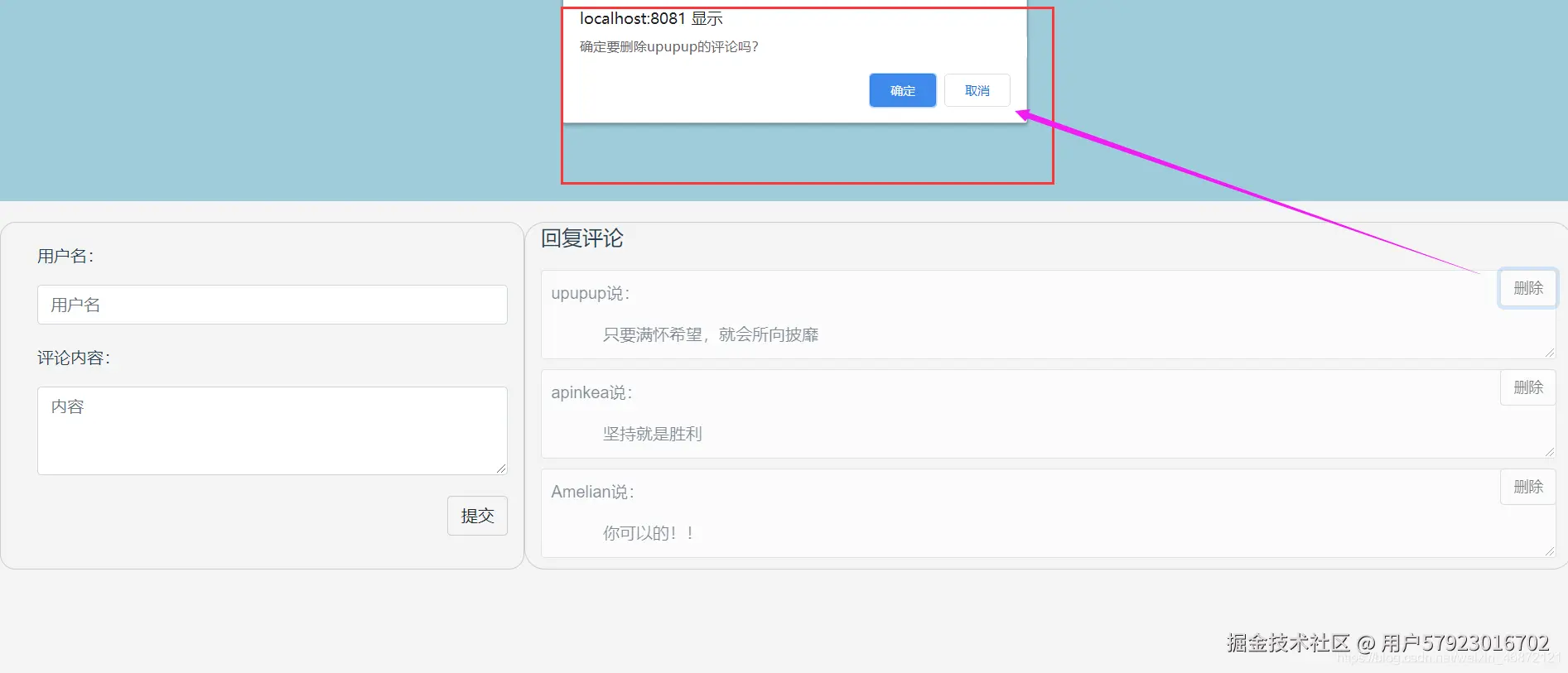Click dialog title 'localhost:8081 显示'
This screenshot has width=1568, height=673.
[x=651, y=18]
